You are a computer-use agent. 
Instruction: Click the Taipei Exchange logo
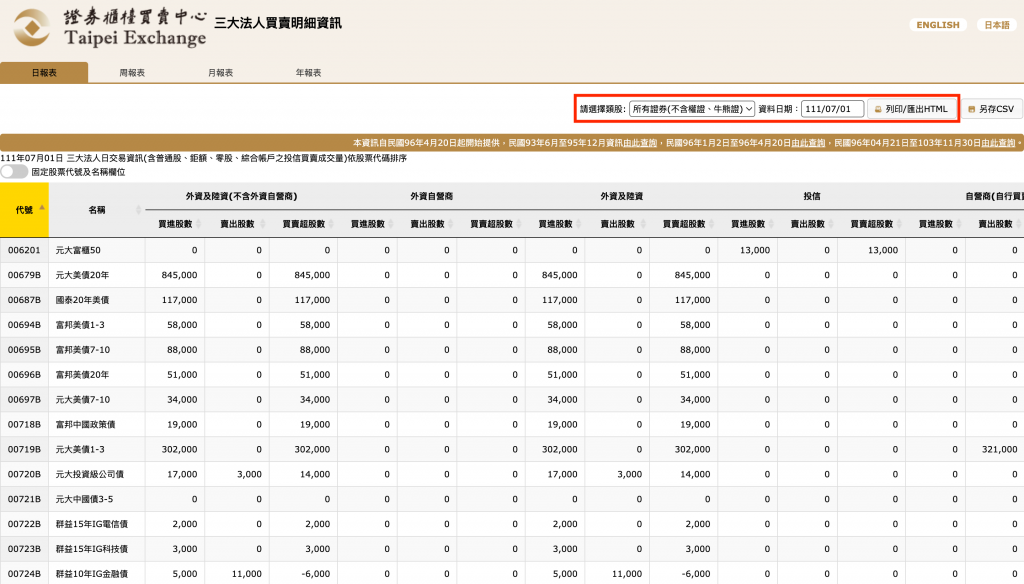pos(110,27)
